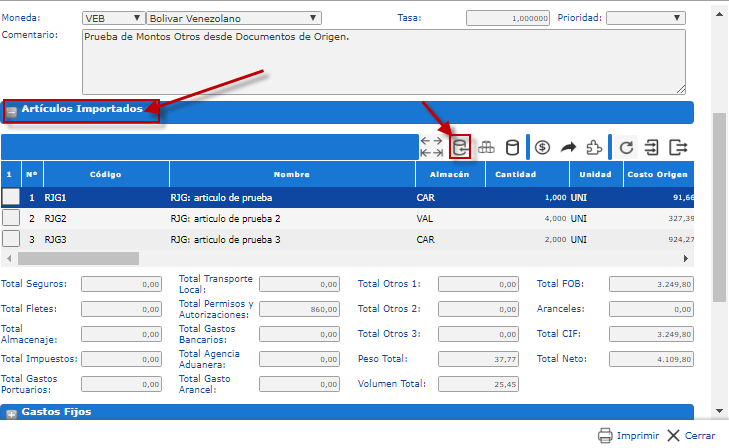Screen dimensions: 729x448
Task: Select the checkbox for row RJG3
Action: [x=11, y=238]
